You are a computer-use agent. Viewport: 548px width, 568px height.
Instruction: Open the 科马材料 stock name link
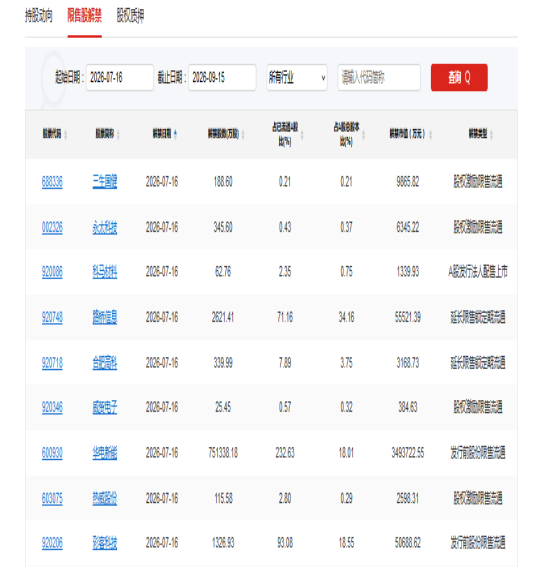point(105,272)
